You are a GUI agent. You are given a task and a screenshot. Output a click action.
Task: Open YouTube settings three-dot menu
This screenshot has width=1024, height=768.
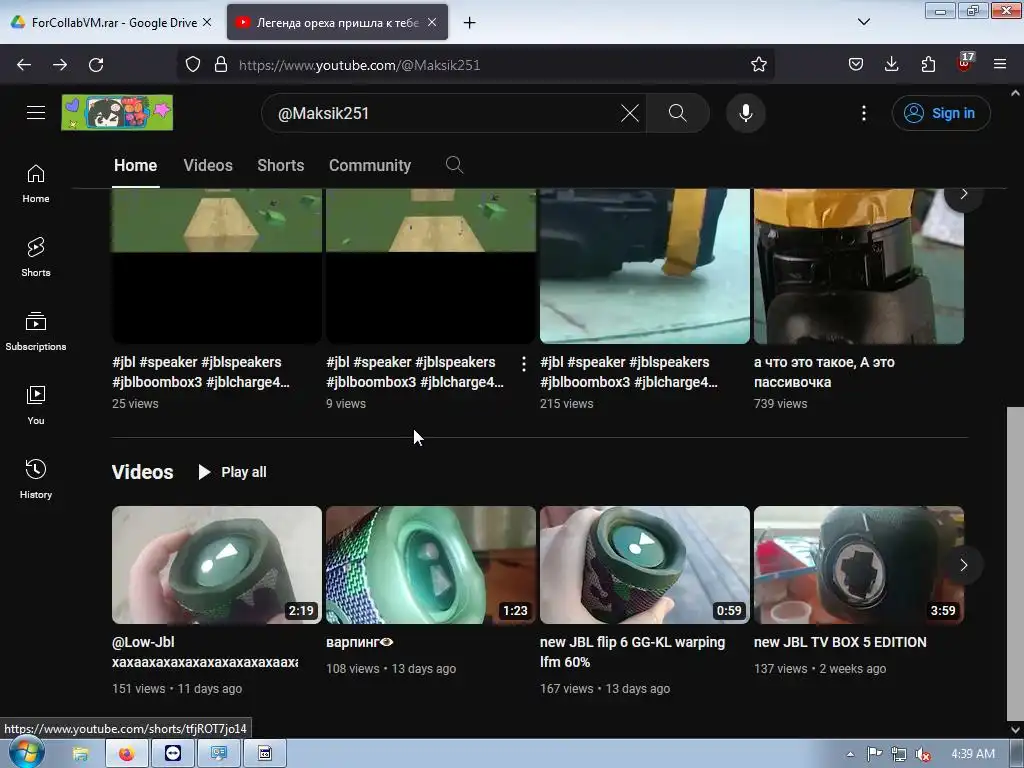point(863,113)
